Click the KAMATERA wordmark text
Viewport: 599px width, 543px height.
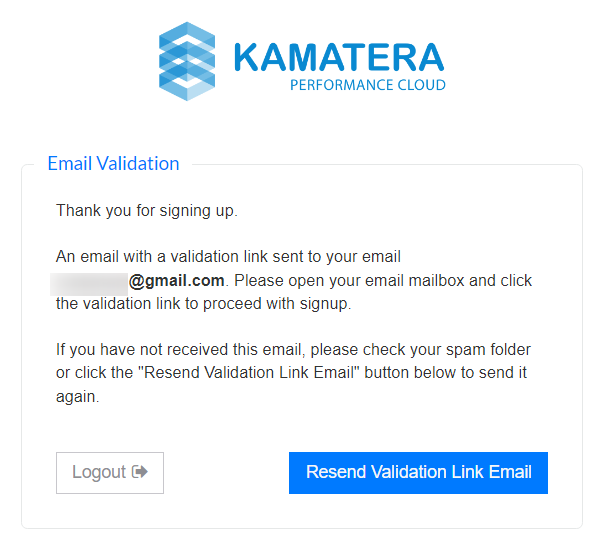coord(339,57)
